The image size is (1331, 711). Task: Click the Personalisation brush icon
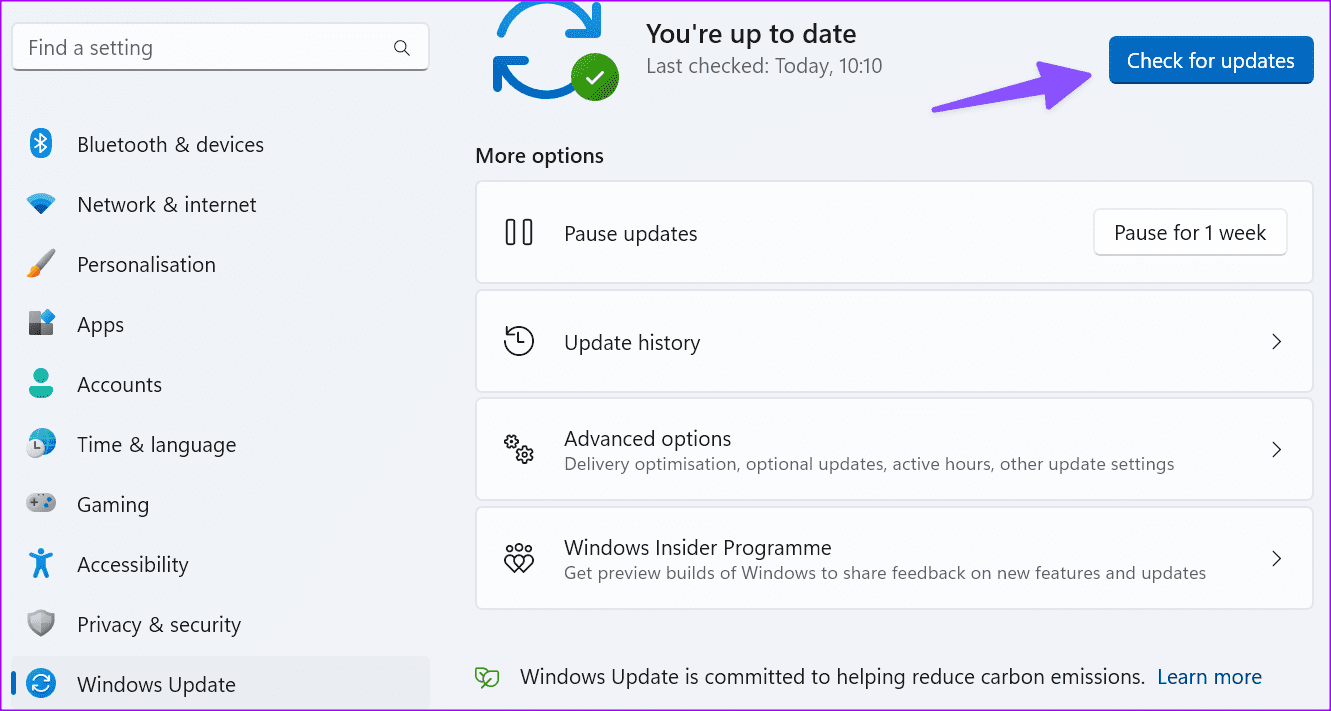tap(40, 264)
